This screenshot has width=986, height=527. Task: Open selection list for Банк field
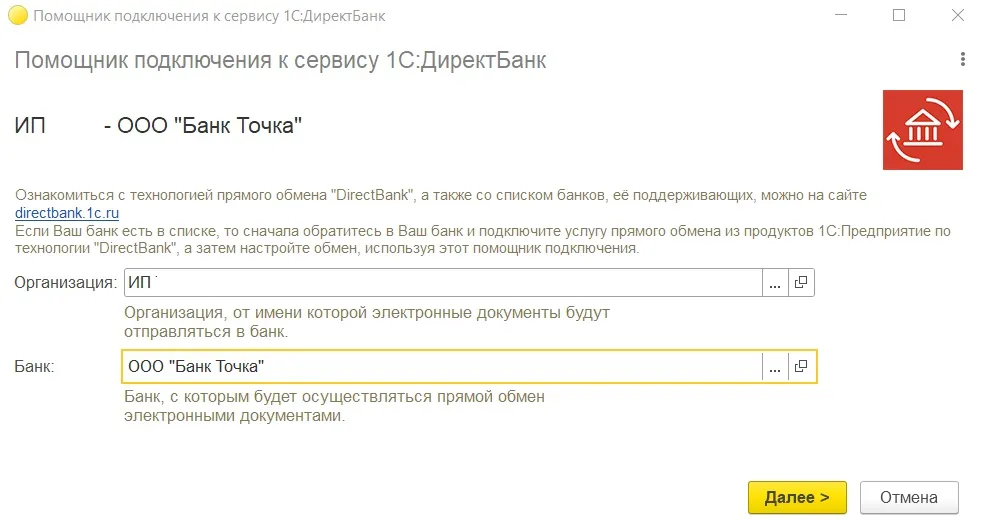pos(775,367)
